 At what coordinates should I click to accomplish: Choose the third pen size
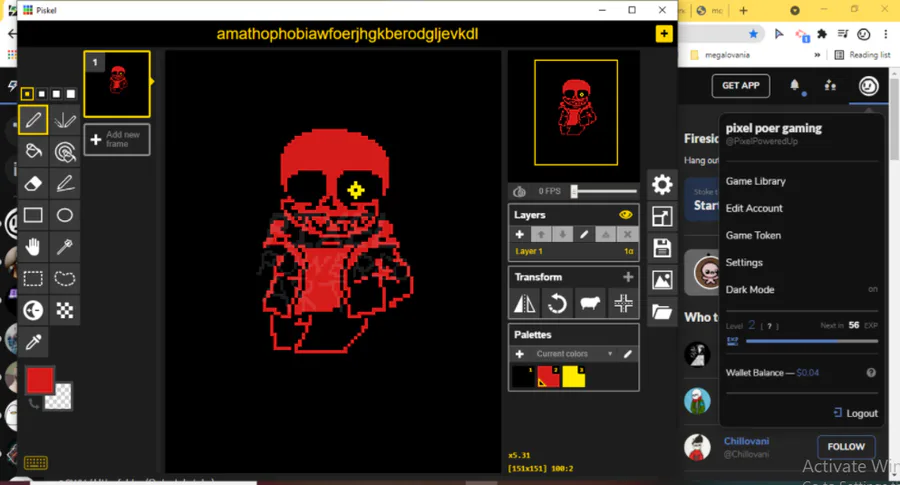[56, 94]
